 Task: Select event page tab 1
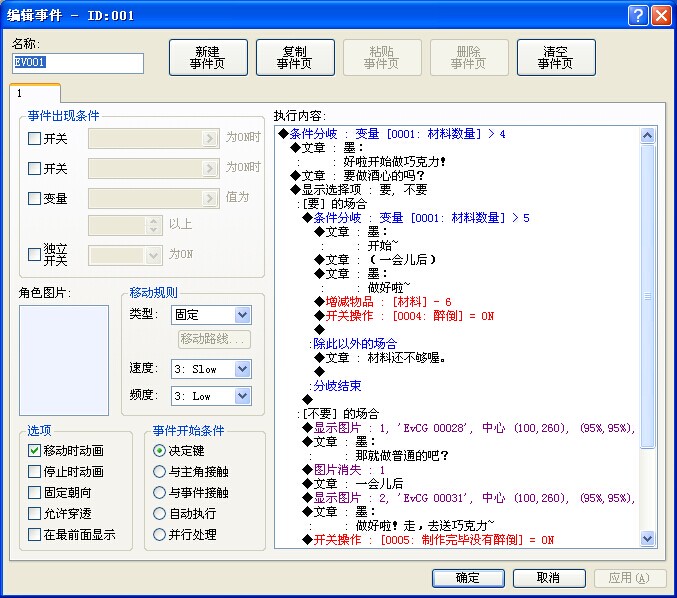[x=35, y=93]
